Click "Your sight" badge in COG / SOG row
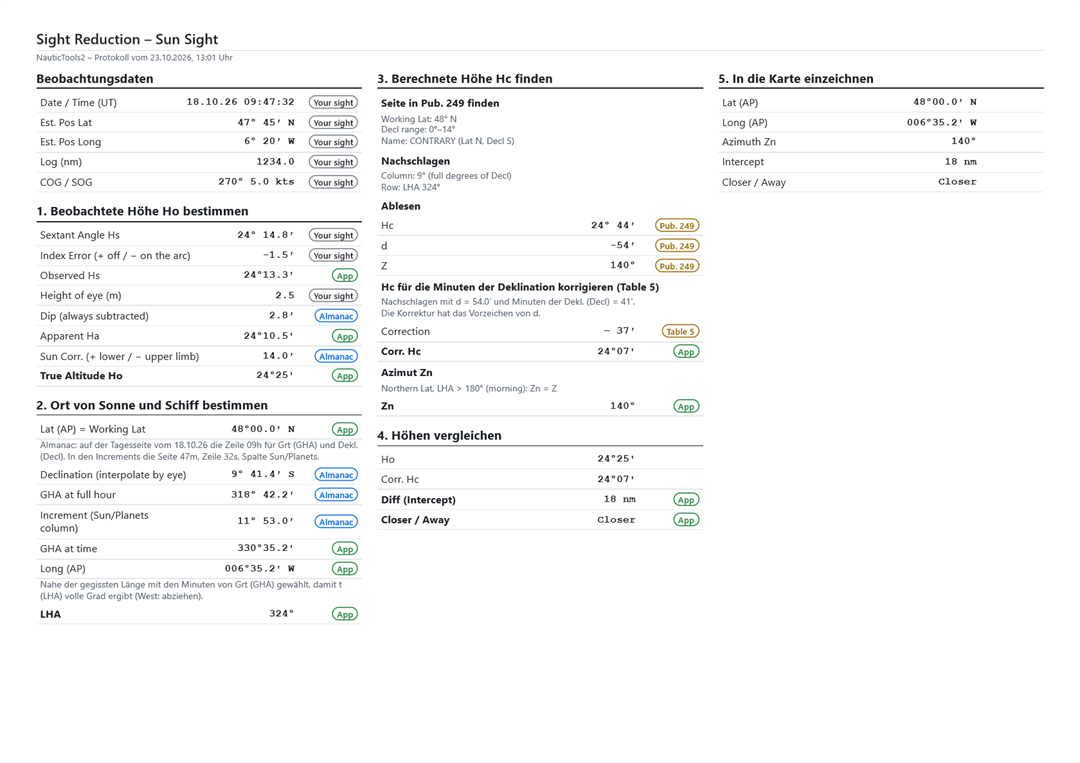Image resolution: width=1080 pixels, height=763 pixels. [x=333, y=182]
